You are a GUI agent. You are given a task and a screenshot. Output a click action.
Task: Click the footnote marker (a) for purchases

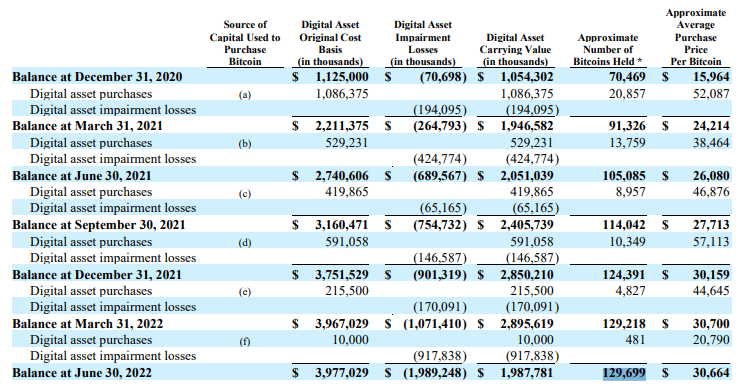(x=245, y=95)
